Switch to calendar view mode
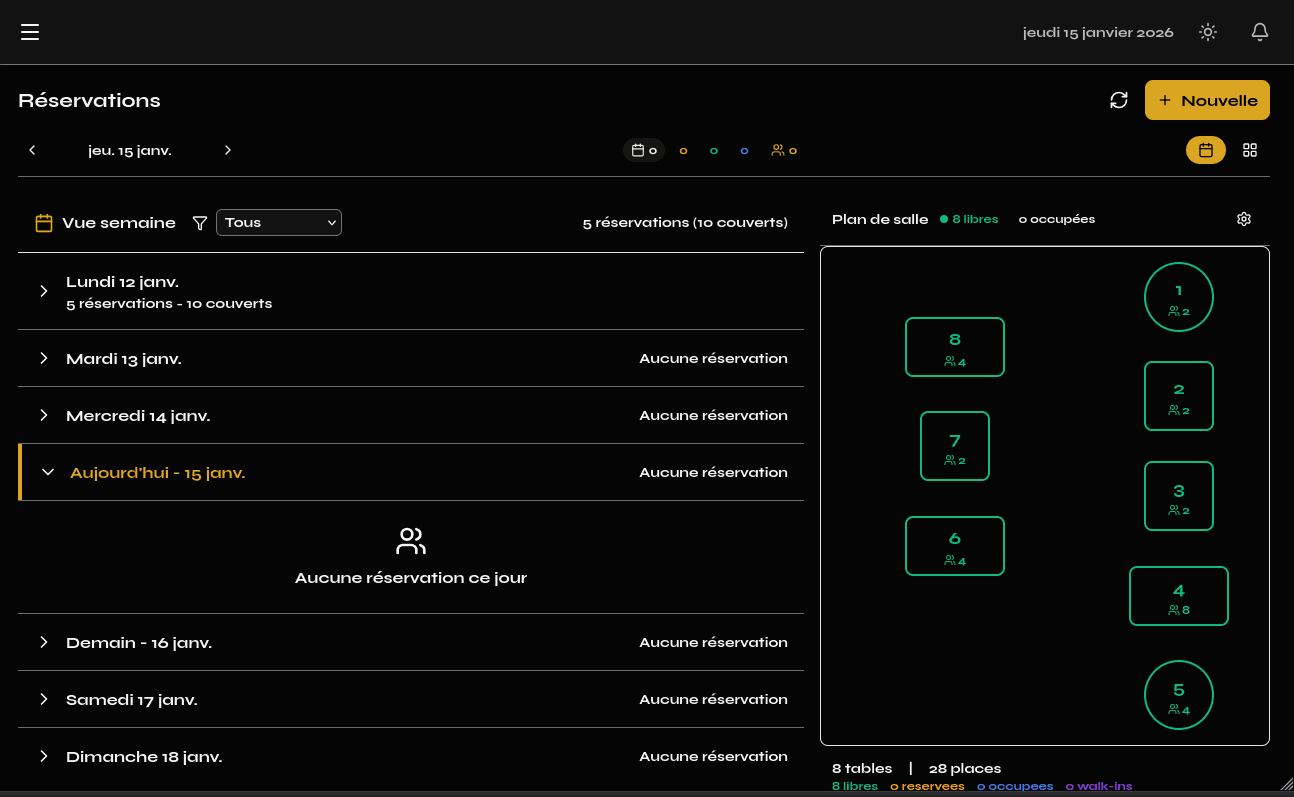This screenshot has width=1294, height=797. [x=1206, y=150]
